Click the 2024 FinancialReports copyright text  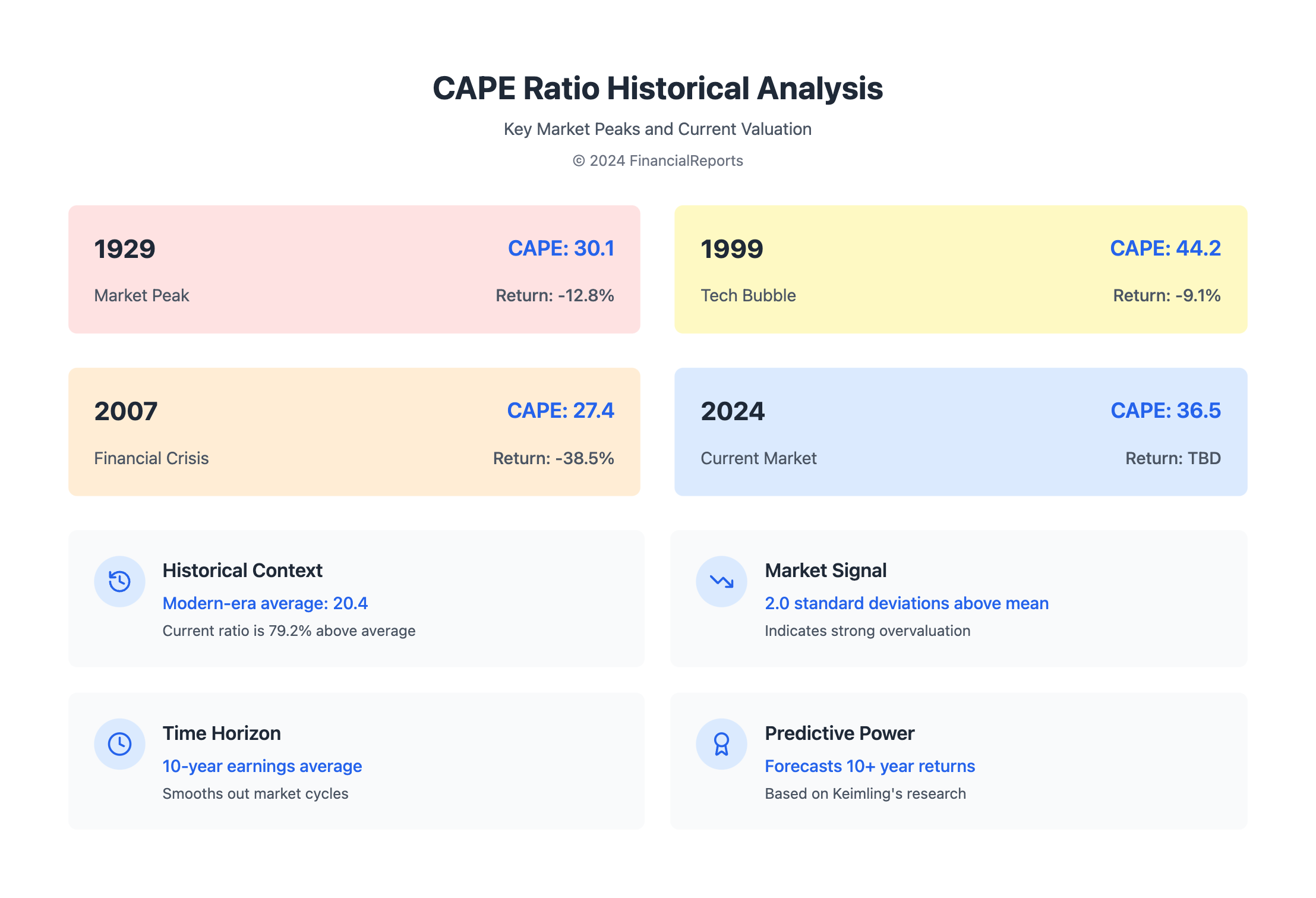click(x=658, y=161)
